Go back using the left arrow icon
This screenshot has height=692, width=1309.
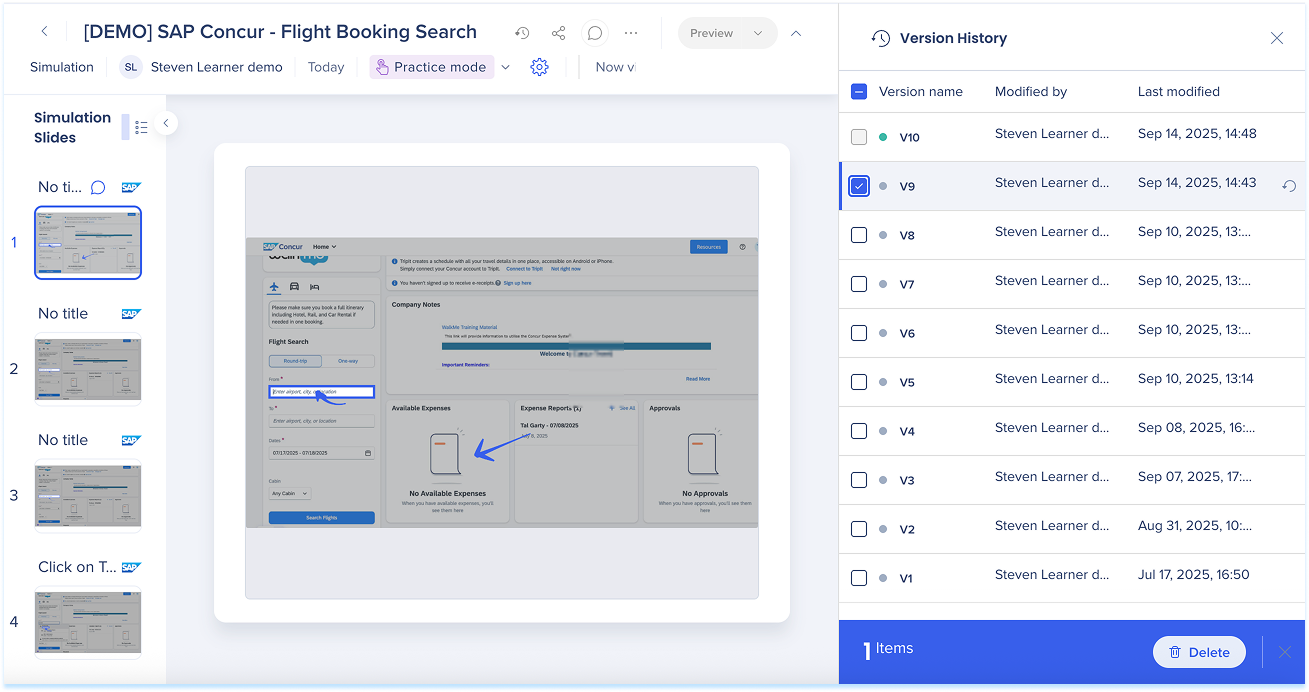(45, 32)
